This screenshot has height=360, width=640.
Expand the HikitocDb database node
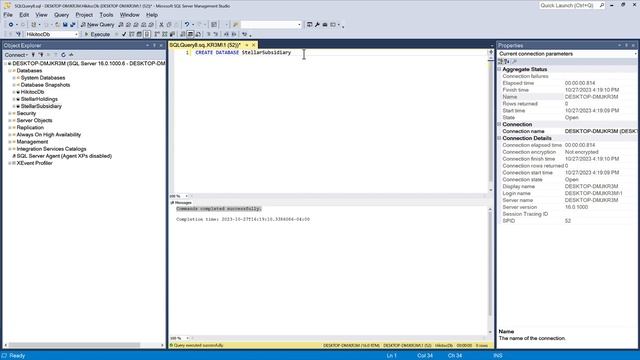[x=14, y=92]
